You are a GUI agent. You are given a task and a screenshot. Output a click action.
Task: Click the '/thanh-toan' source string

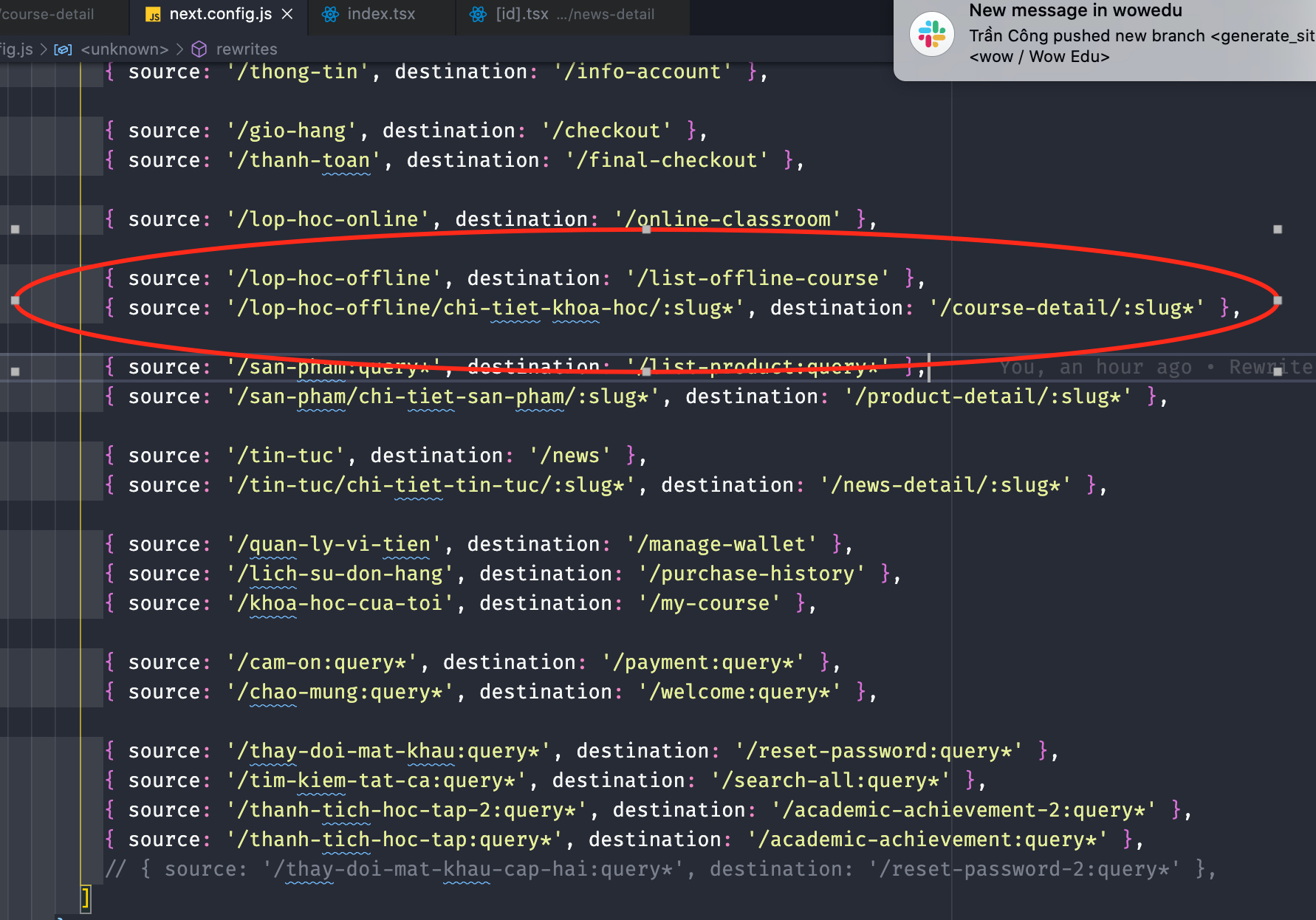click(x=304, y=160)
